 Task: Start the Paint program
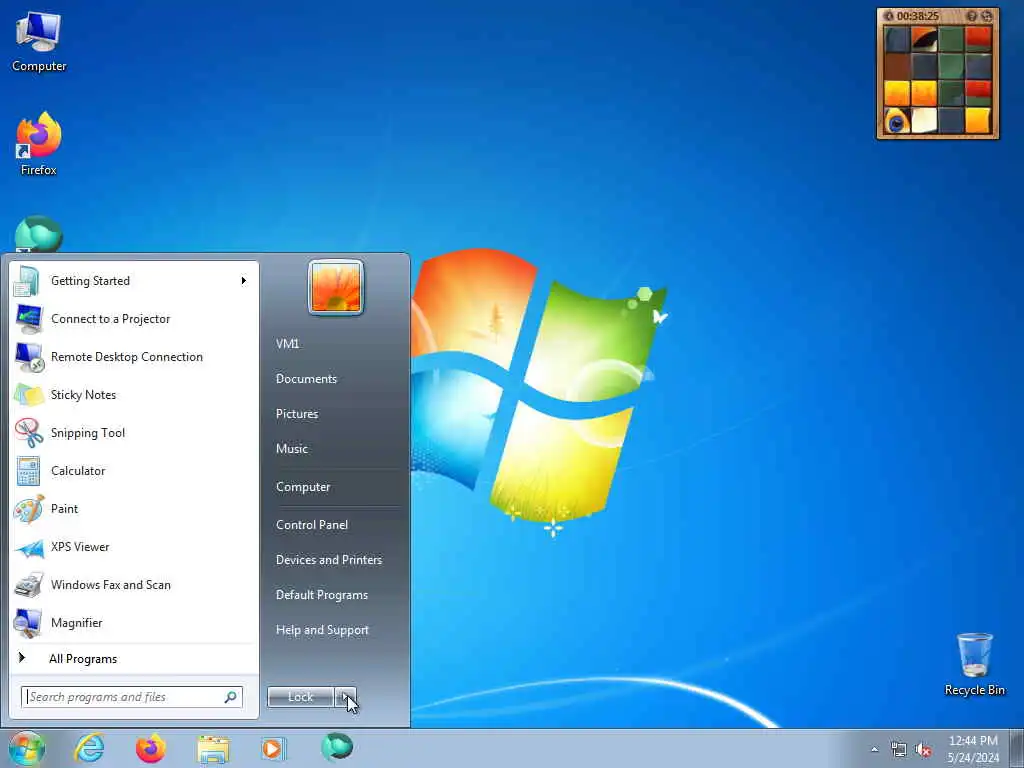tap(134, 508)
